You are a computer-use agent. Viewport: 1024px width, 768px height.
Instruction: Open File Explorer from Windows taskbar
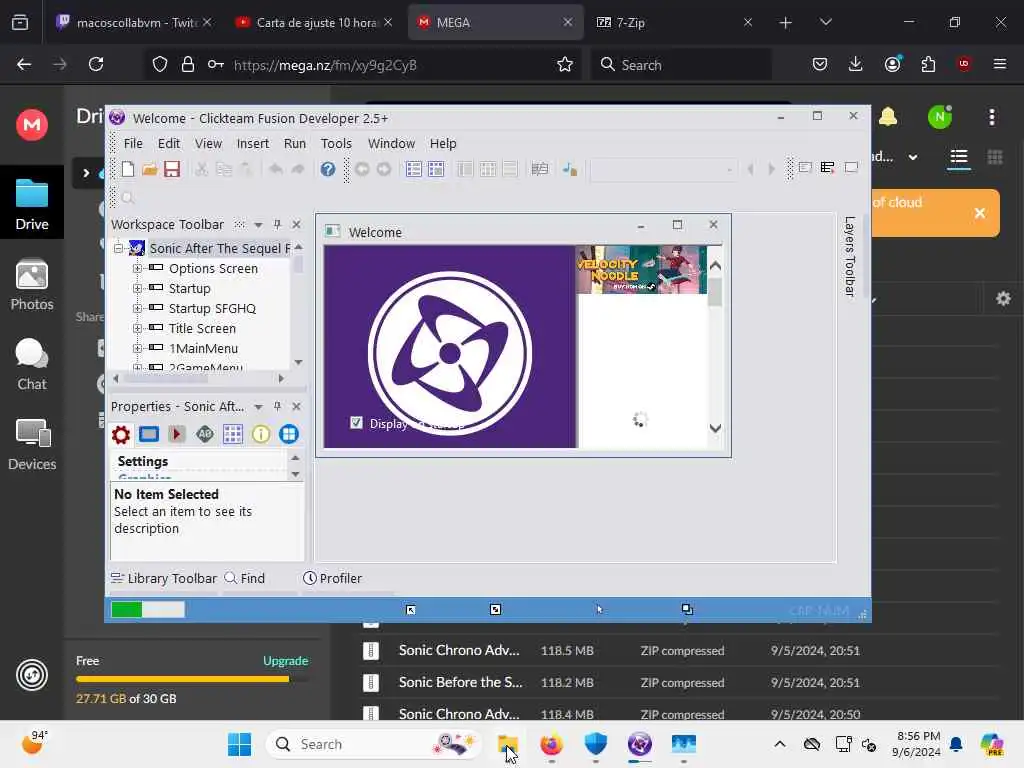[x=507, y=744]
